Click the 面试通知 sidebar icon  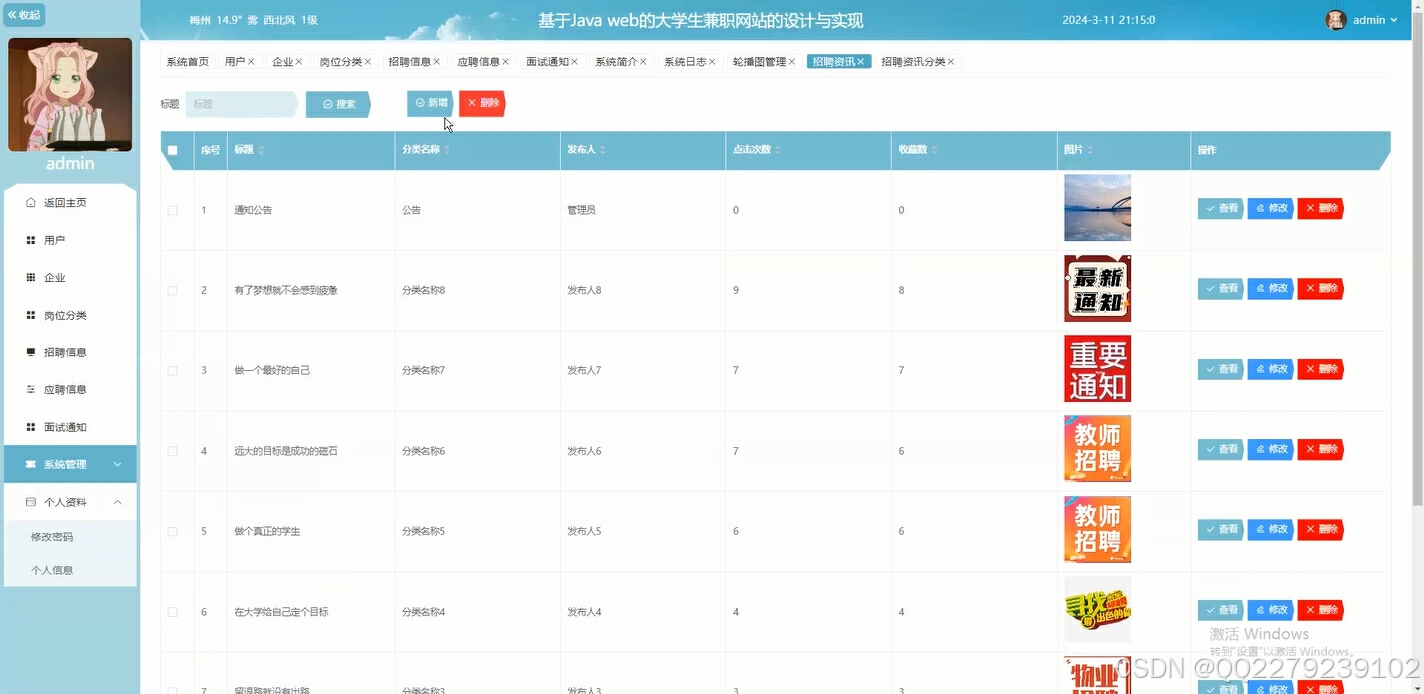tap(31, 426)
